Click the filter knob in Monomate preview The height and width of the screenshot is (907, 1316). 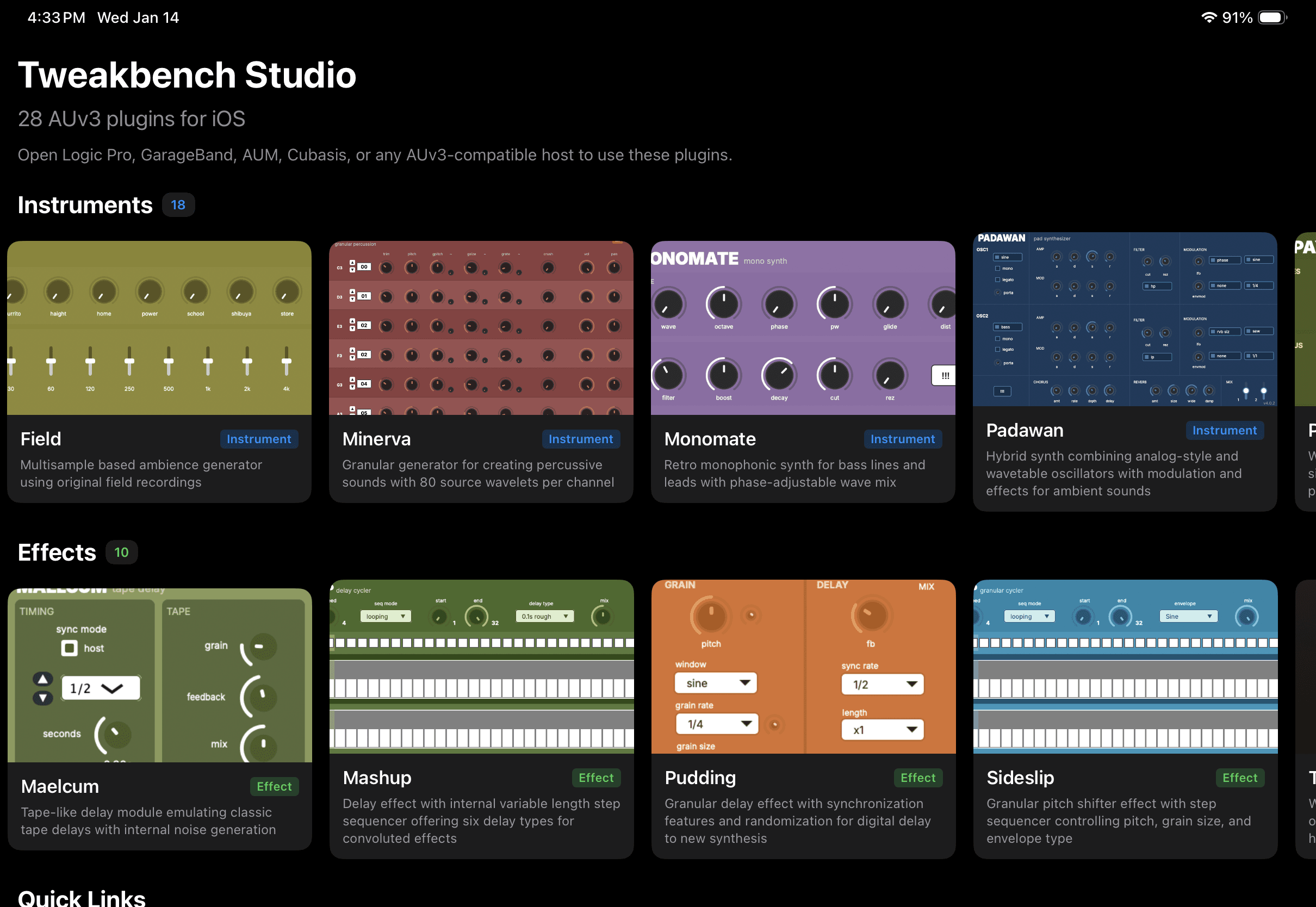pos(668,375)
